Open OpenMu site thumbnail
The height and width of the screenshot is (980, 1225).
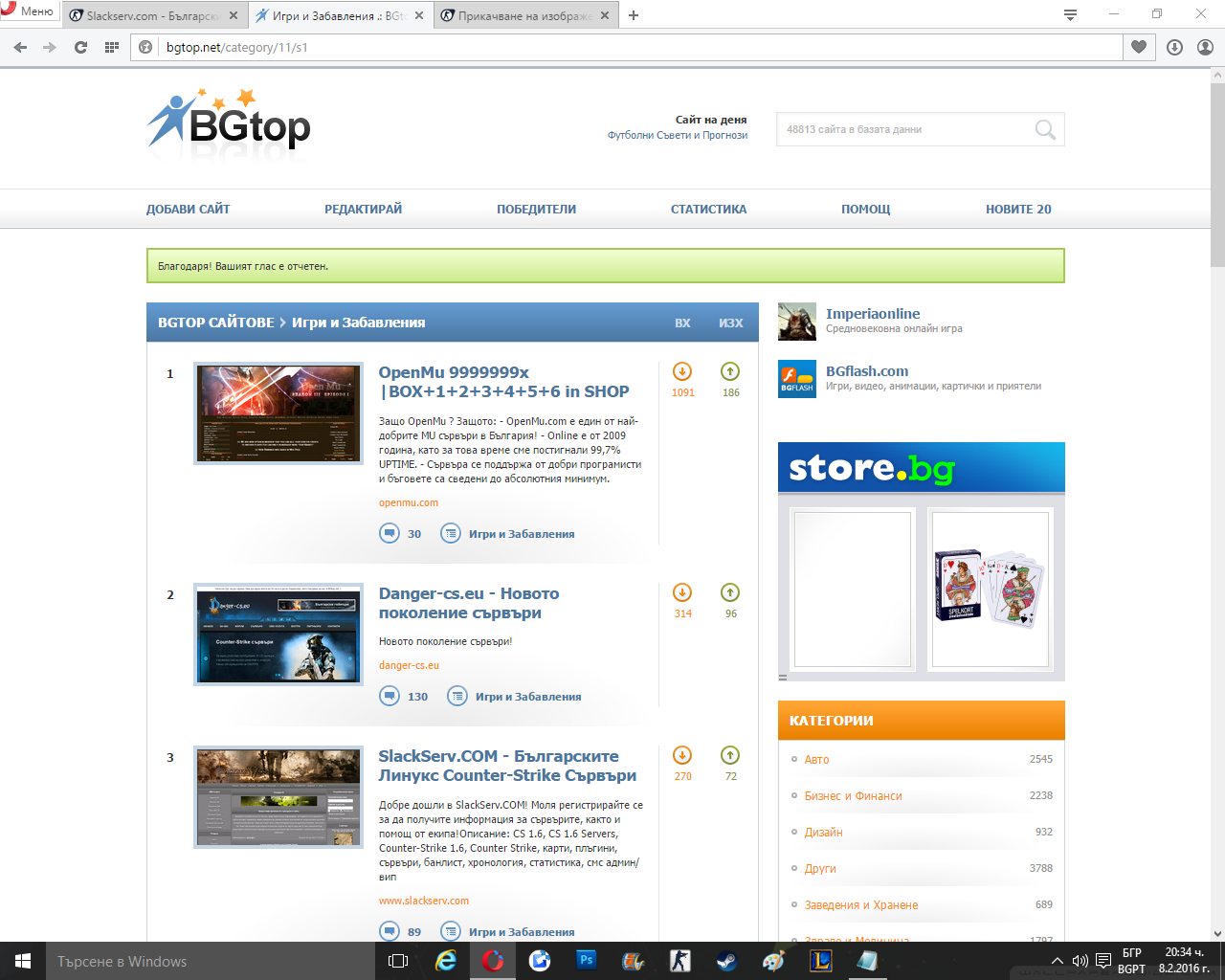278,413
